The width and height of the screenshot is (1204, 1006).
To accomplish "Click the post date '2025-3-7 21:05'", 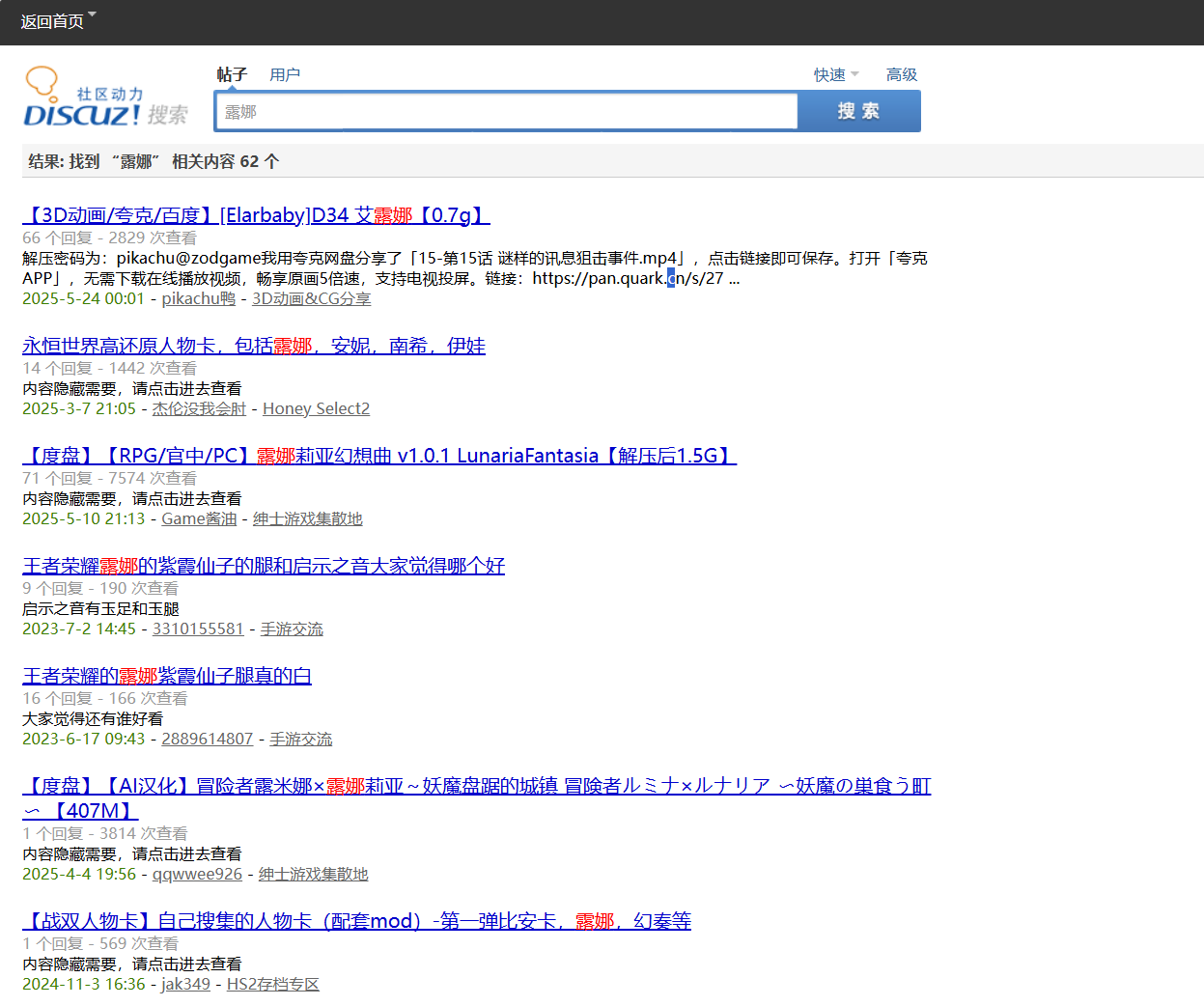I will click(79, 409).
